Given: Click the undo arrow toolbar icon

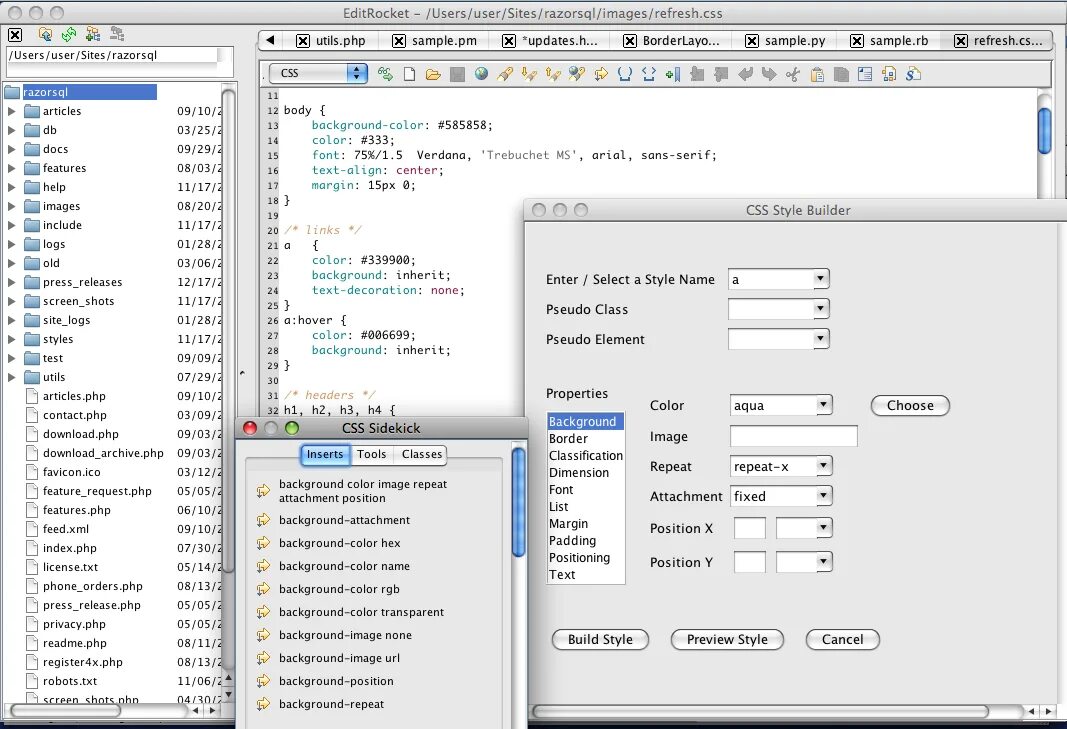Looking at the screenshot, I should (745, 74).
